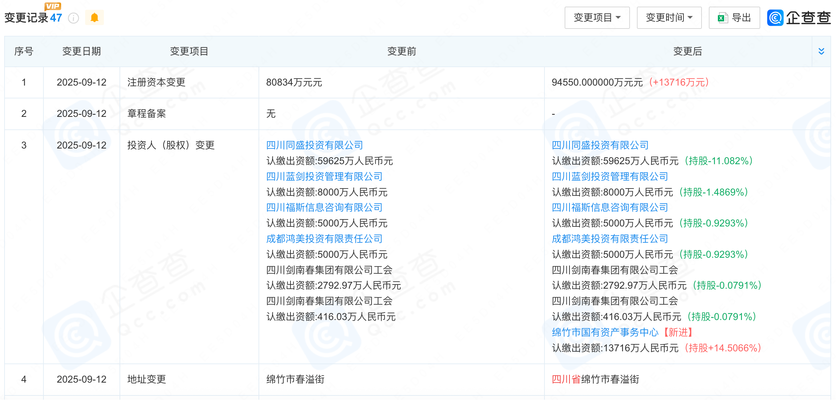
Task: Open 四川福斯信息咨询有限公司 in 变更后 column
Action: [x=606, y=207]
